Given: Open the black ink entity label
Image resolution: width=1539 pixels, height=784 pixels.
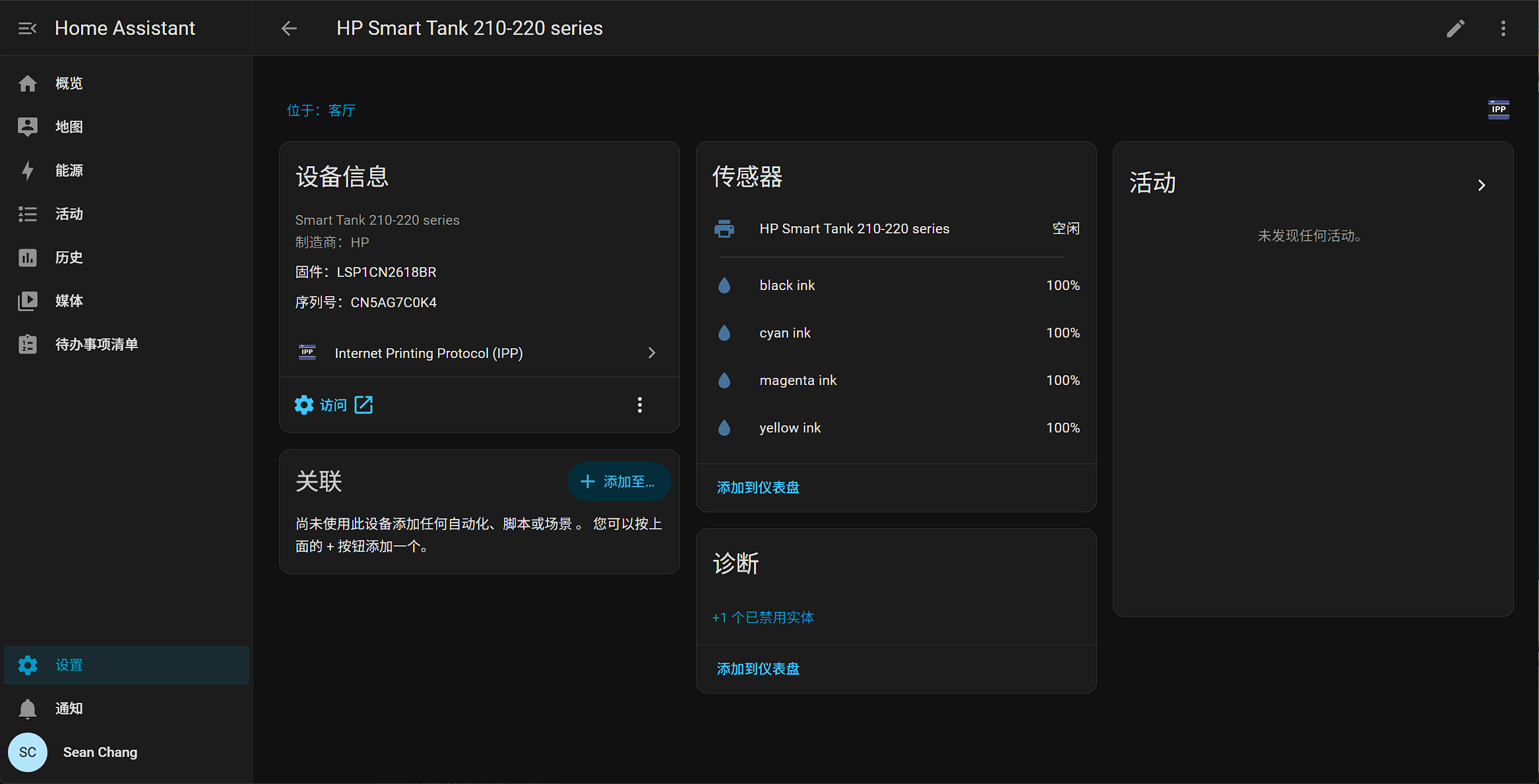Looking at the screenshot, I should click(787, 286).
